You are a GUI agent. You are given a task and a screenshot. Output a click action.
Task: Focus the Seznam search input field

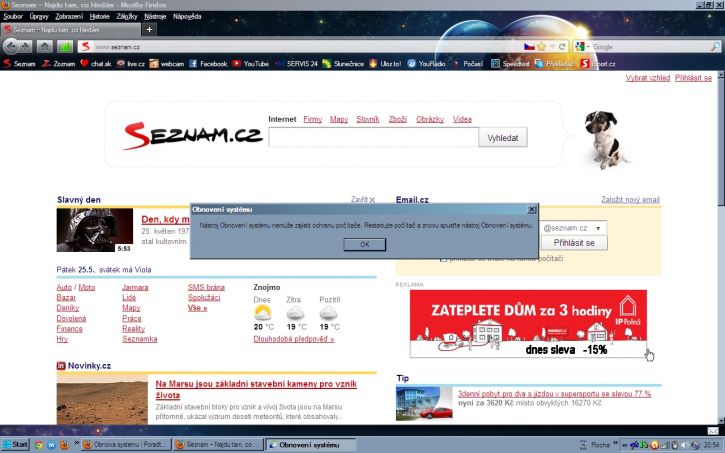(373, 138)
